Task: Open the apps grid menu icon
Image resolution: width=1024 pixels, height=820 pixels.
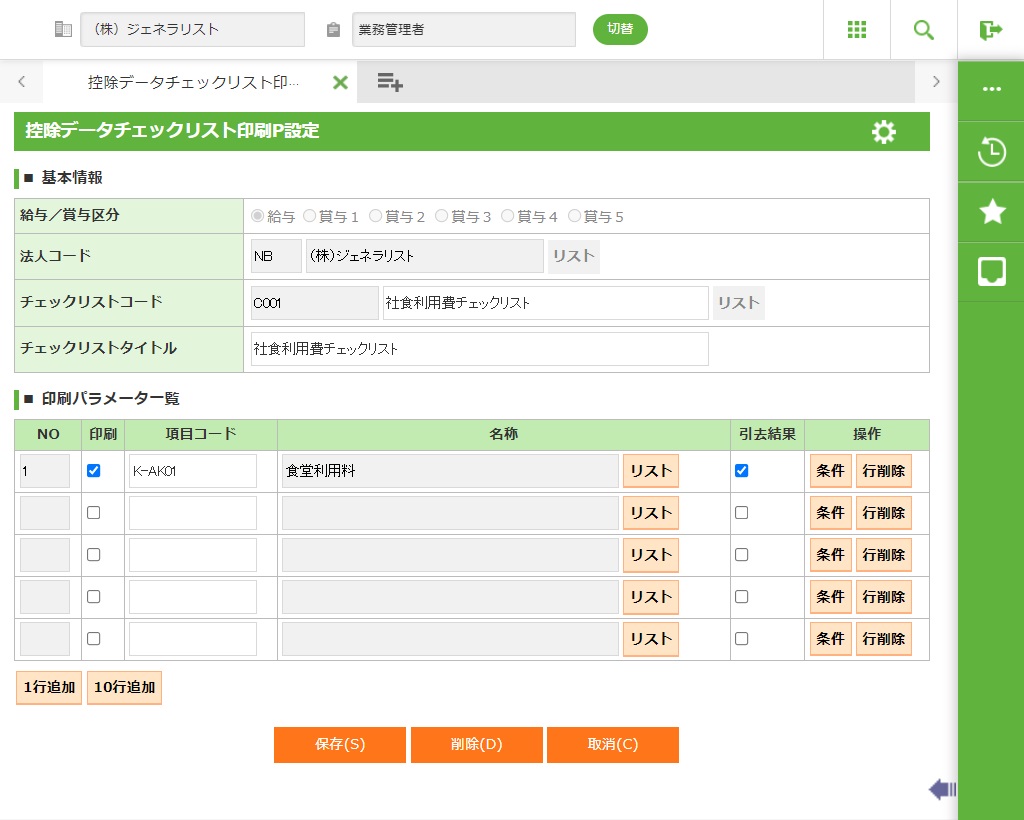Action: point(856,30)
